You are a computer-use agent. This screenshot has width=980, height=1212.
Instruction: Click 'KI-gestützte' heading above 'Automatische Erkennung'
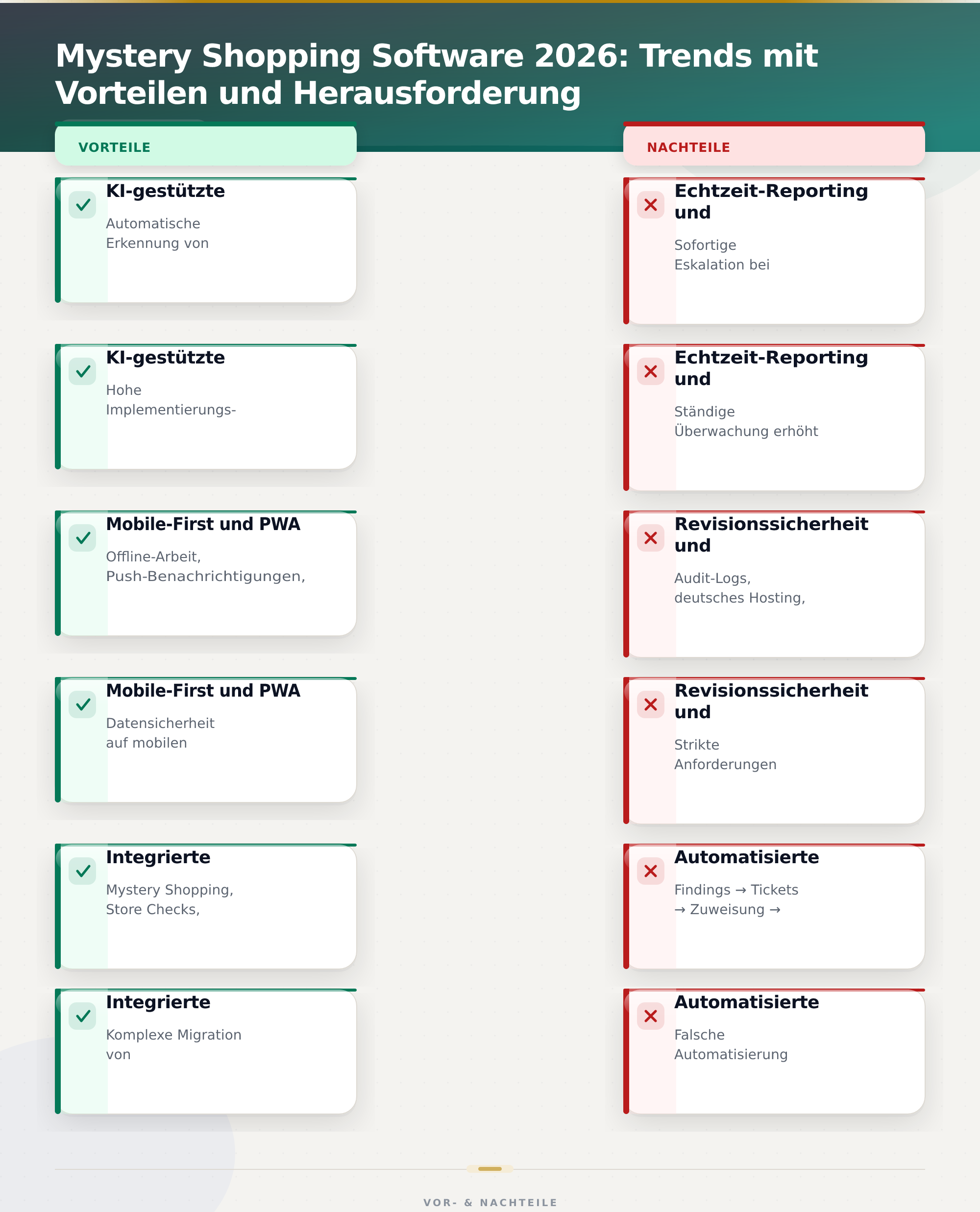pos(166,191)
